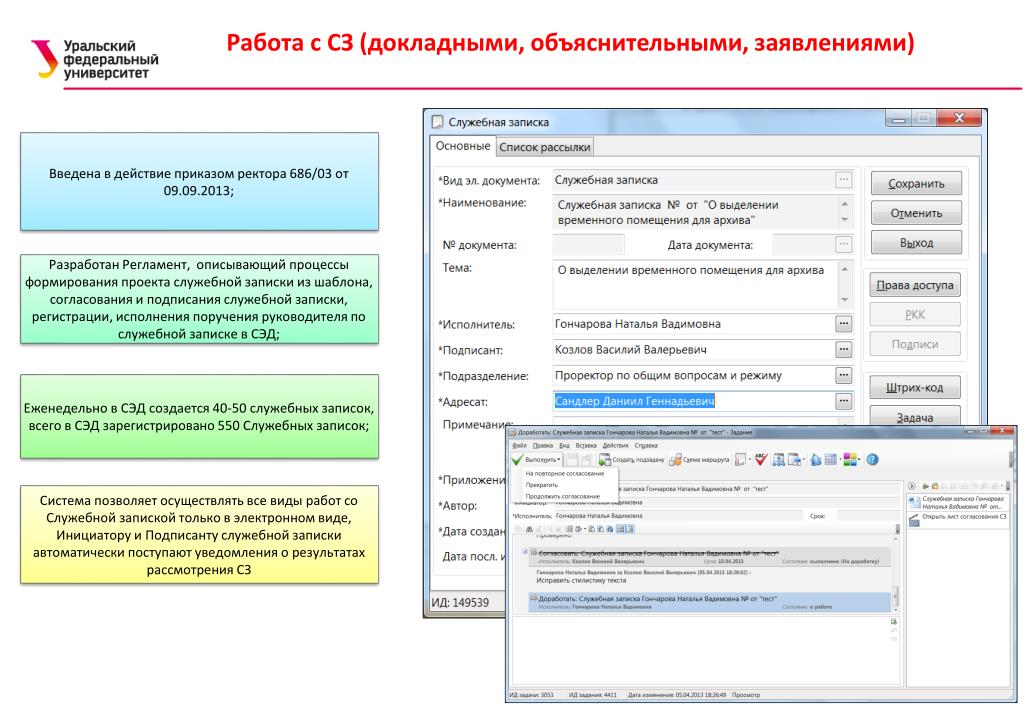
Task: Click the grid table icon in task toolbar
Action: [x=831, y=459]
